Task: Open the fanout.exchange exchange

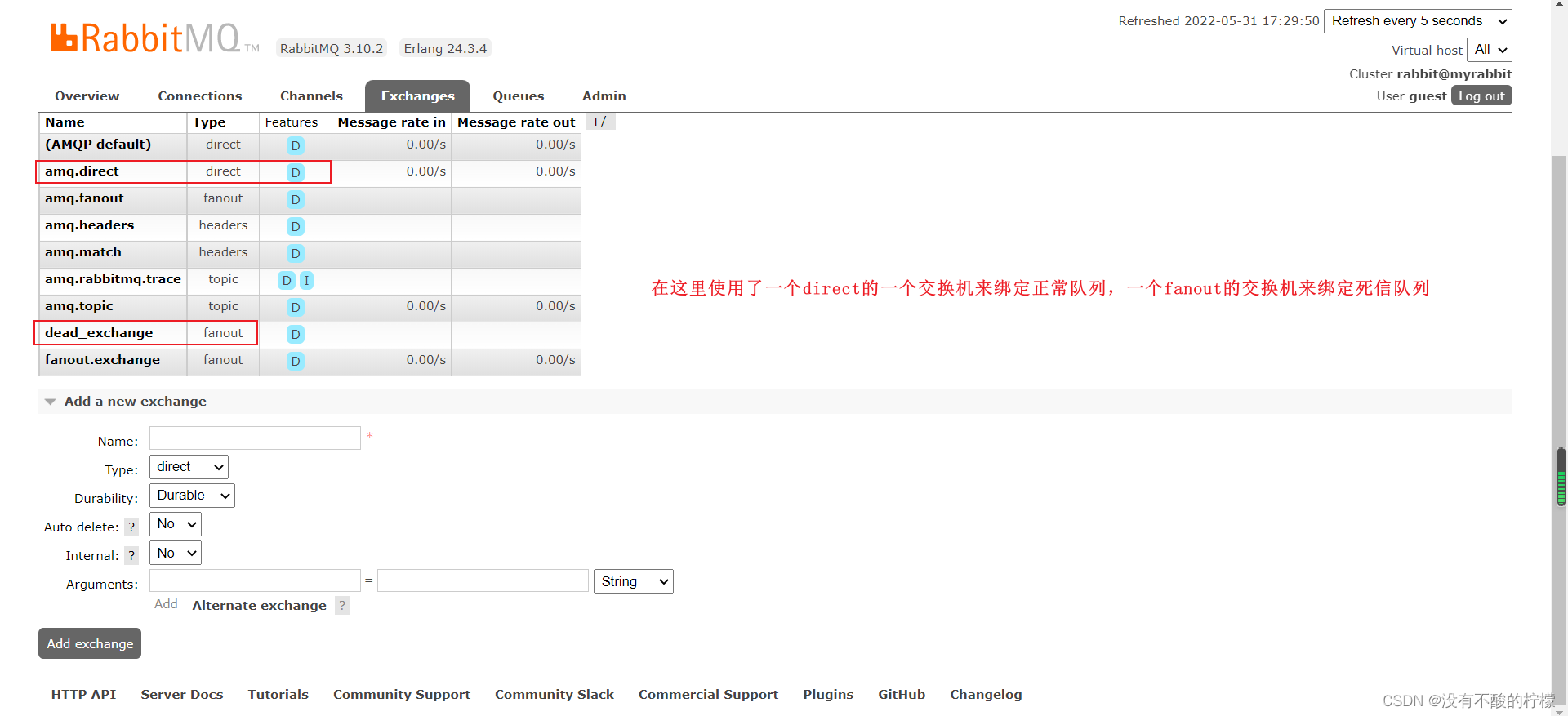Action: 102,359
